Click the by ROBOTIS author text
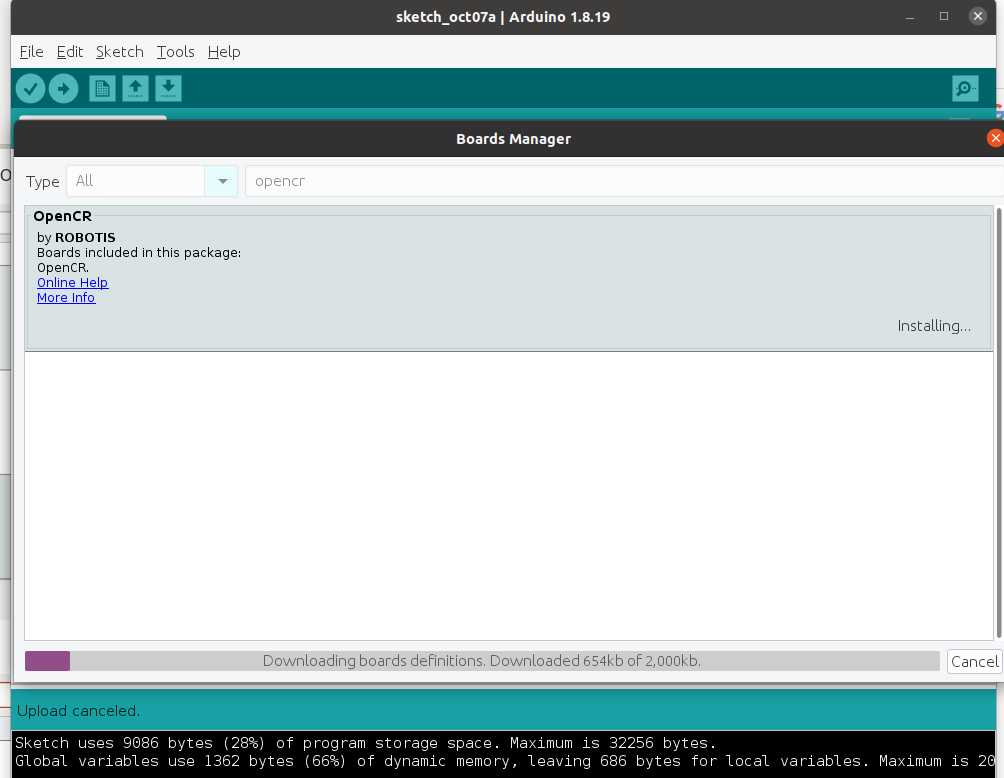Screen dimensions: 1004x778 (x=76, y=238)
